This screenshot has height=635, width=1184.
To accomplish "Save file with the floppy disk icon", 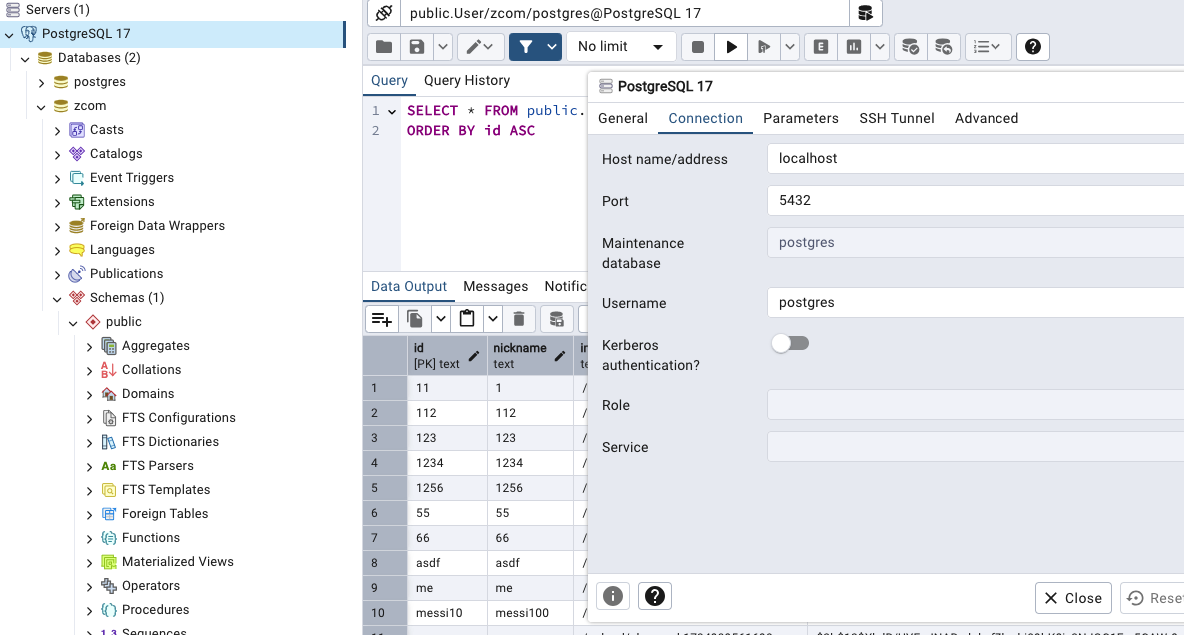I will point(417,47).
